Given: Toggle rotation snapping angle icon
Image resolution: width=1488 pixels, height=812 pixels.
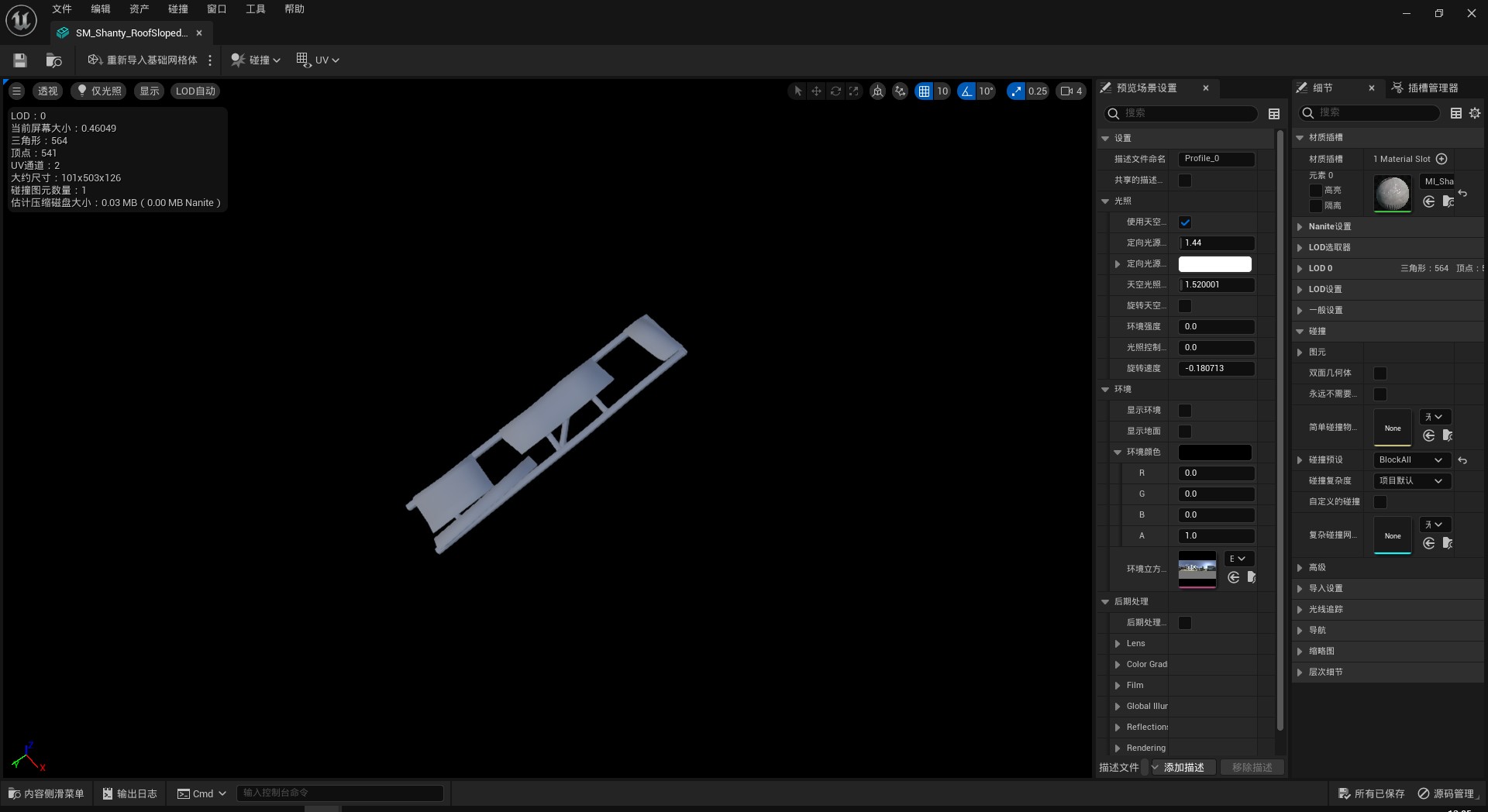Looking at the screenshot, I should click(966, 91).
